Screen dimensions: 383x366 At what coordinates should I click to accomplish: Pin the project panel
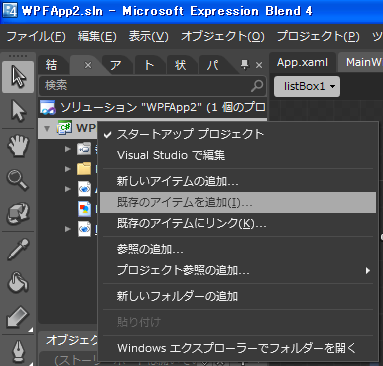tap(244, 64)
